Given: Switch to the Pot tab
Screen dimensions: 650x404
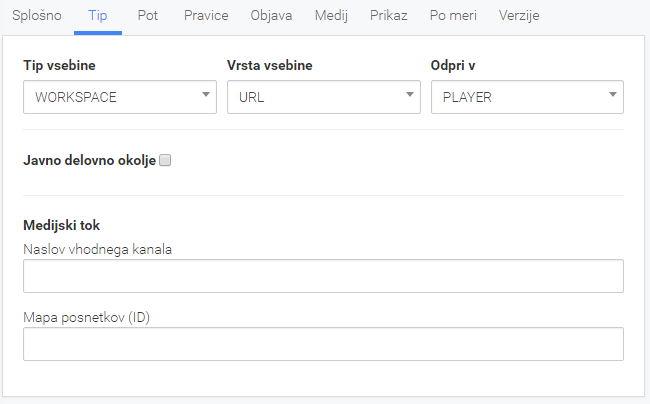Looking at the screenshot, I should 148,15.
